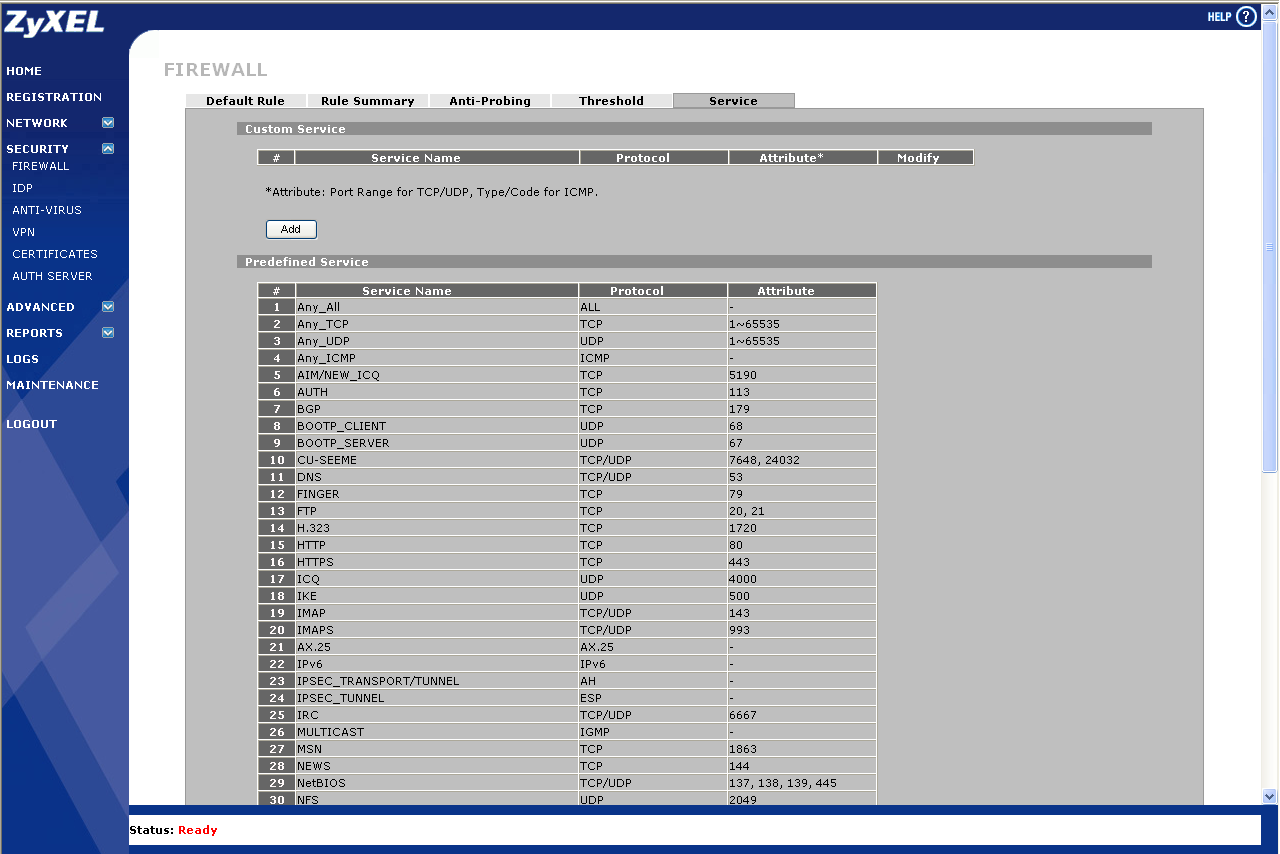Image resolution: width=1280 pixels, height=854 pixels.
Task: View LOGS from the sidebar
Action: (22, 359)
